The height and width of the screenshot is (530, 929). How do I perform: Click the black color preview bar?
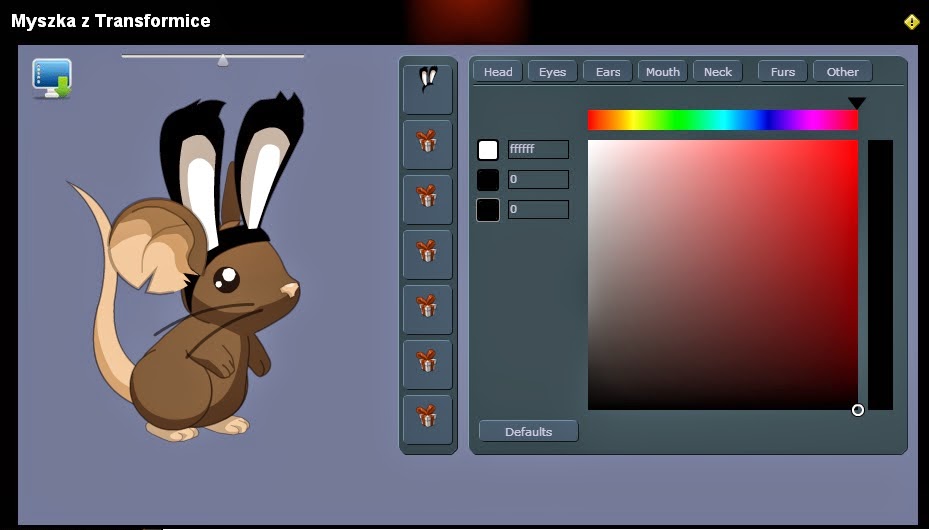[880, 275]
